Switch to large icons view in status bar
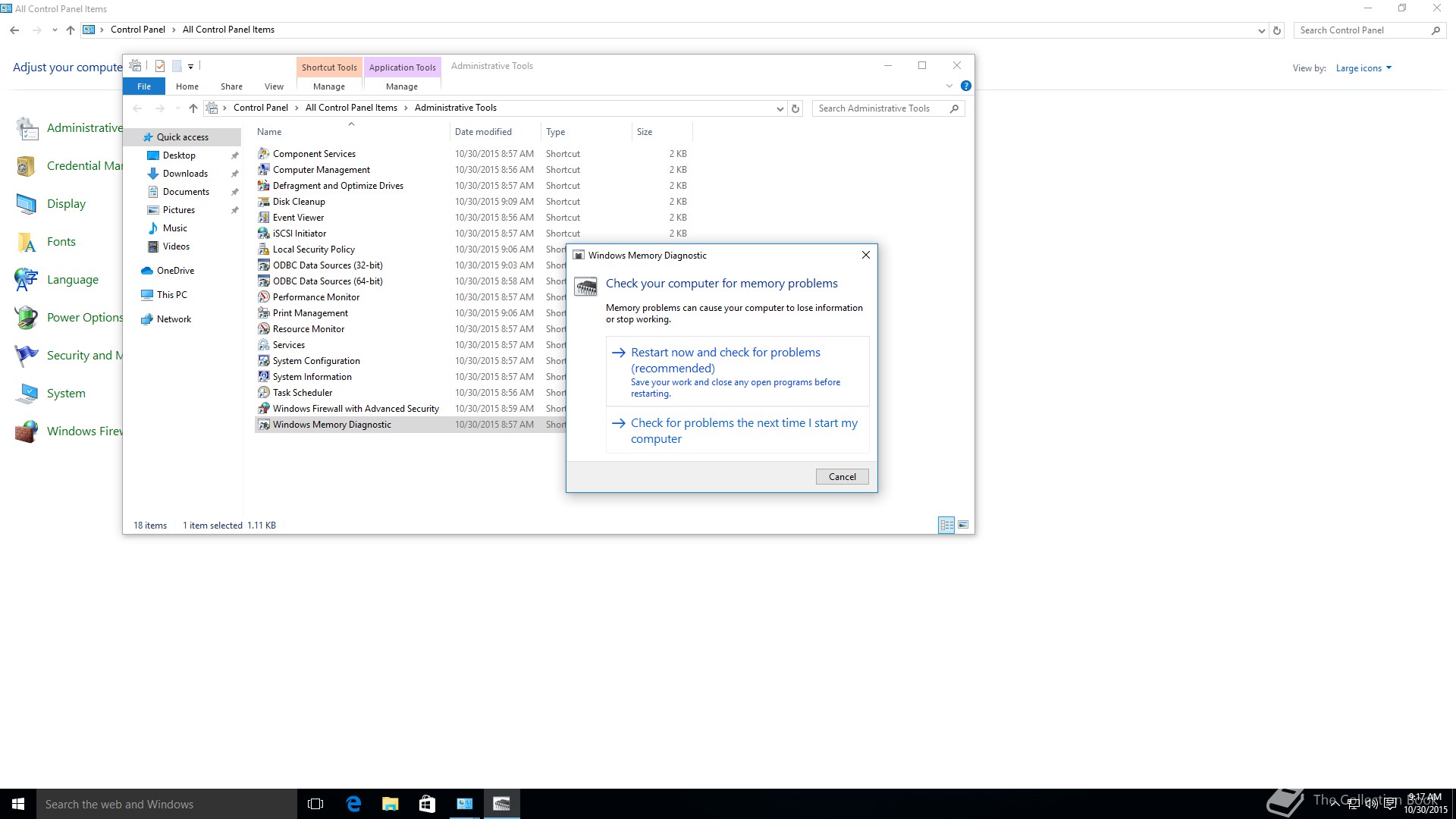 963,525
